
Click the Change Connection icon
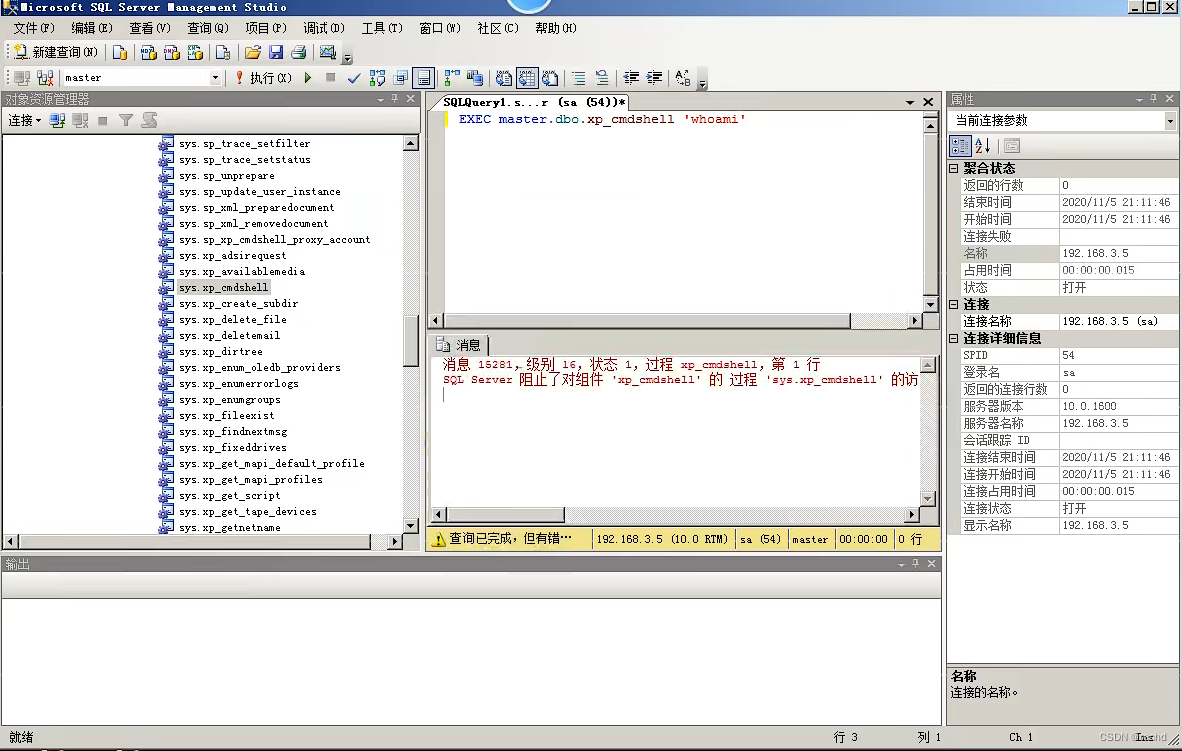click(x=45, y=78)
